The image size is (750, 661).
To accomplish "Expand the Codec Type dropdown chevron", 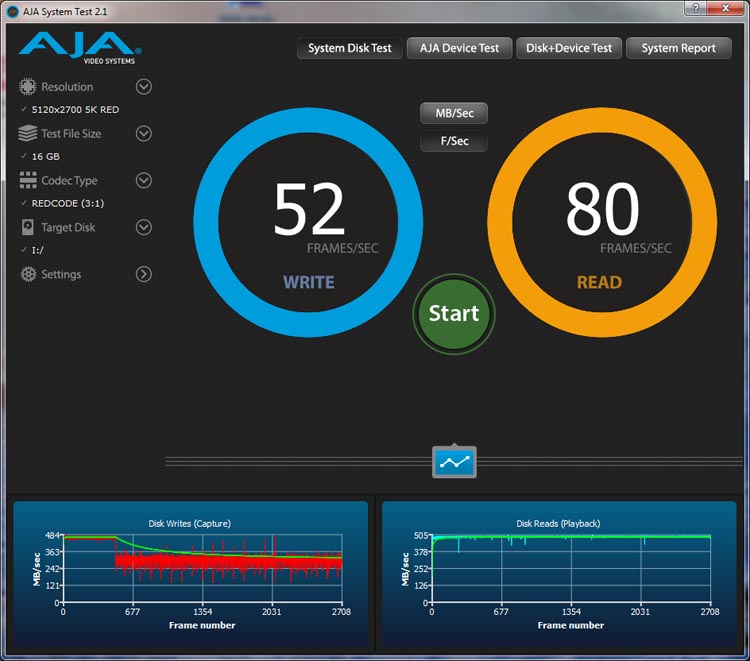I will pyautogui.click(x=143, y=180).
